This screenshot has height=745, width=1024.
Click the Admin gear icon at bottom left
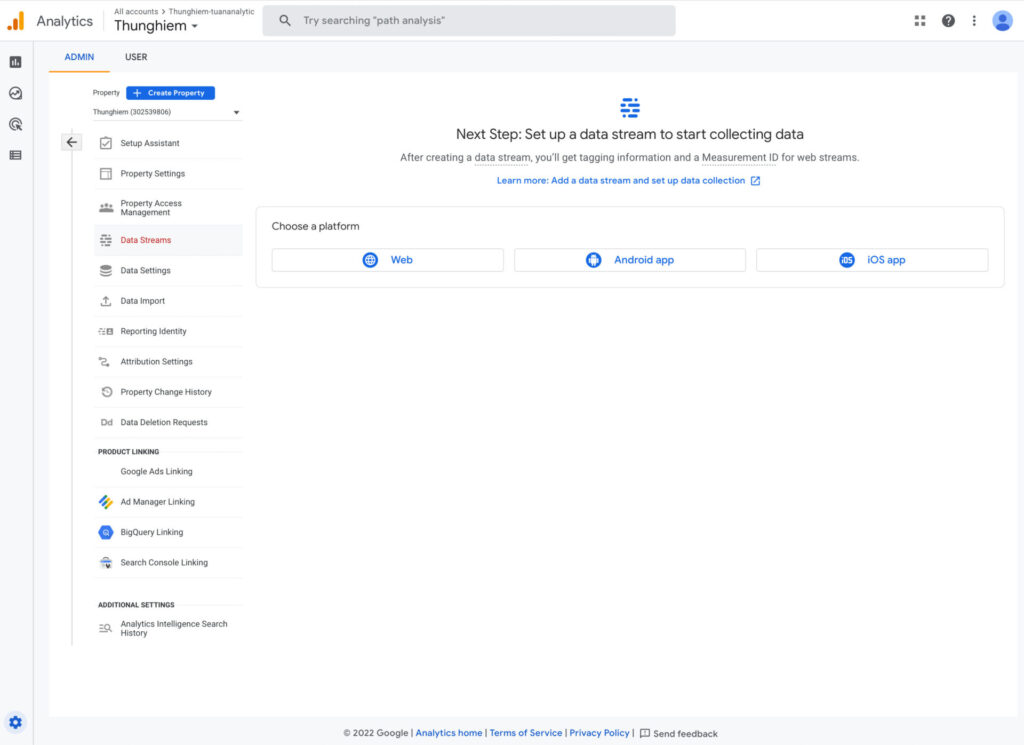[x=15, y=722]
